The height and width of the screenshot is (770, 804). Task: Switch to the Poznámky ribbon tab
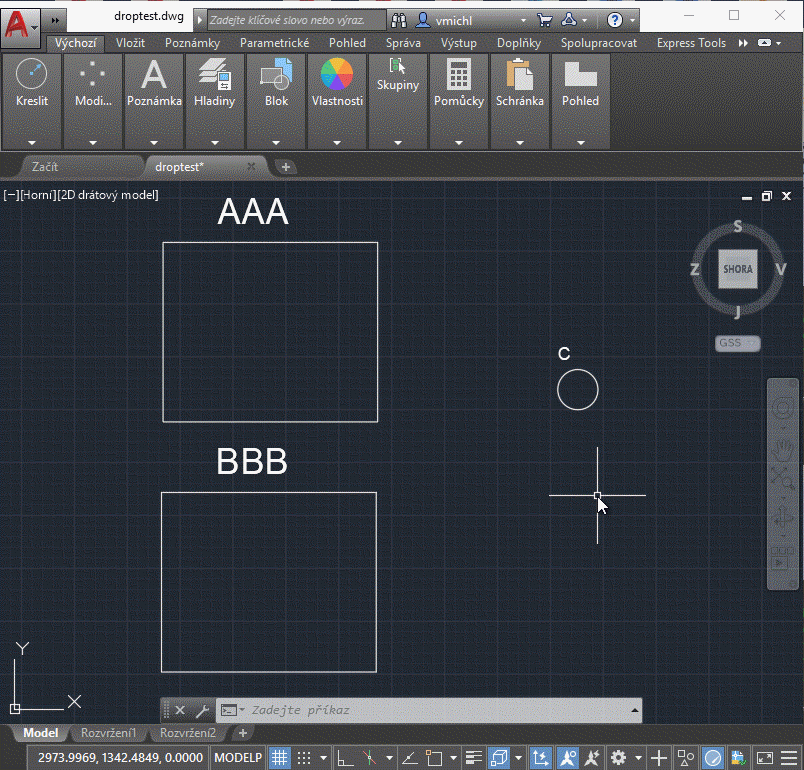(192, 43)
